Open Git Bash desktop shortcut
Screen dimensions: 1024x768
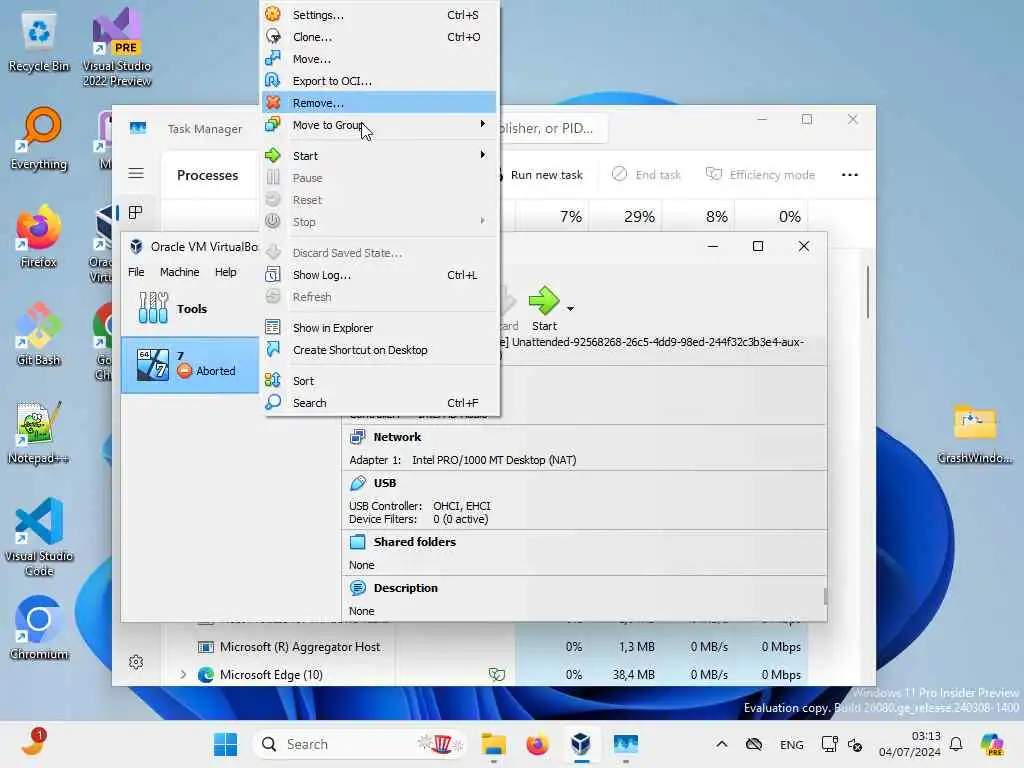(39, 334)
